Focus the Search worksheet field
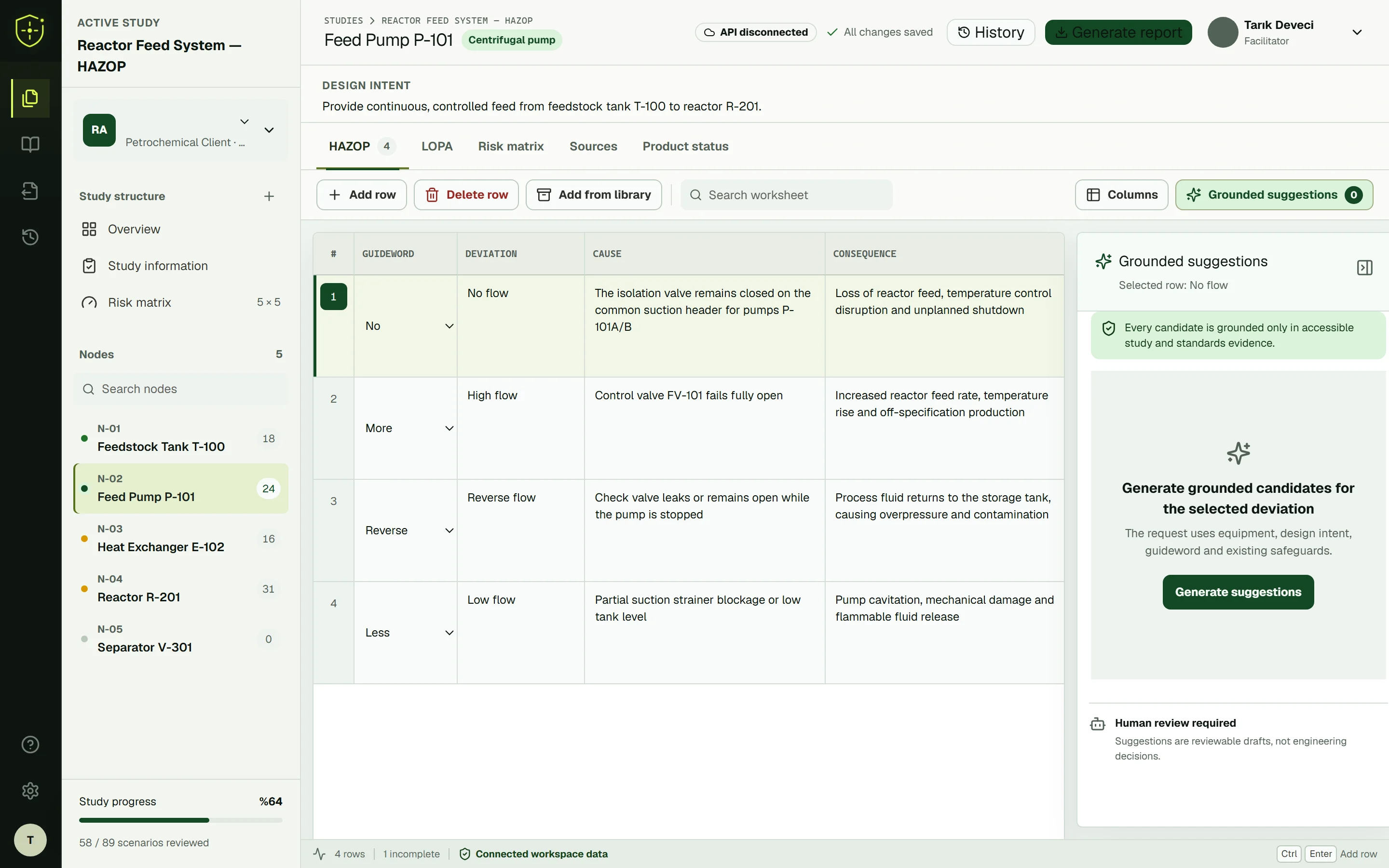 [x=786, y=195]
